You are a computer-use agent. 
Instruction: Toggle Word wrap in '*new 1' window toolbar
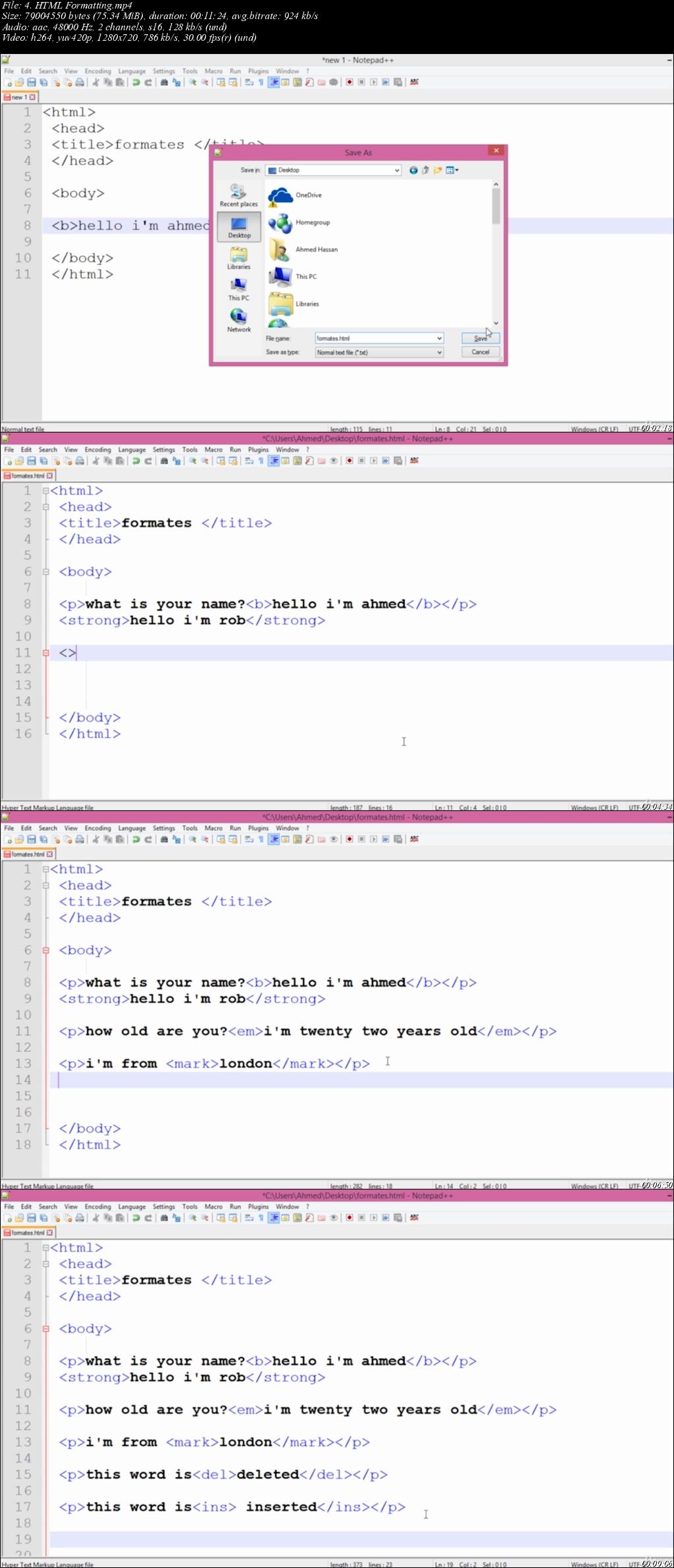(249, 82)
